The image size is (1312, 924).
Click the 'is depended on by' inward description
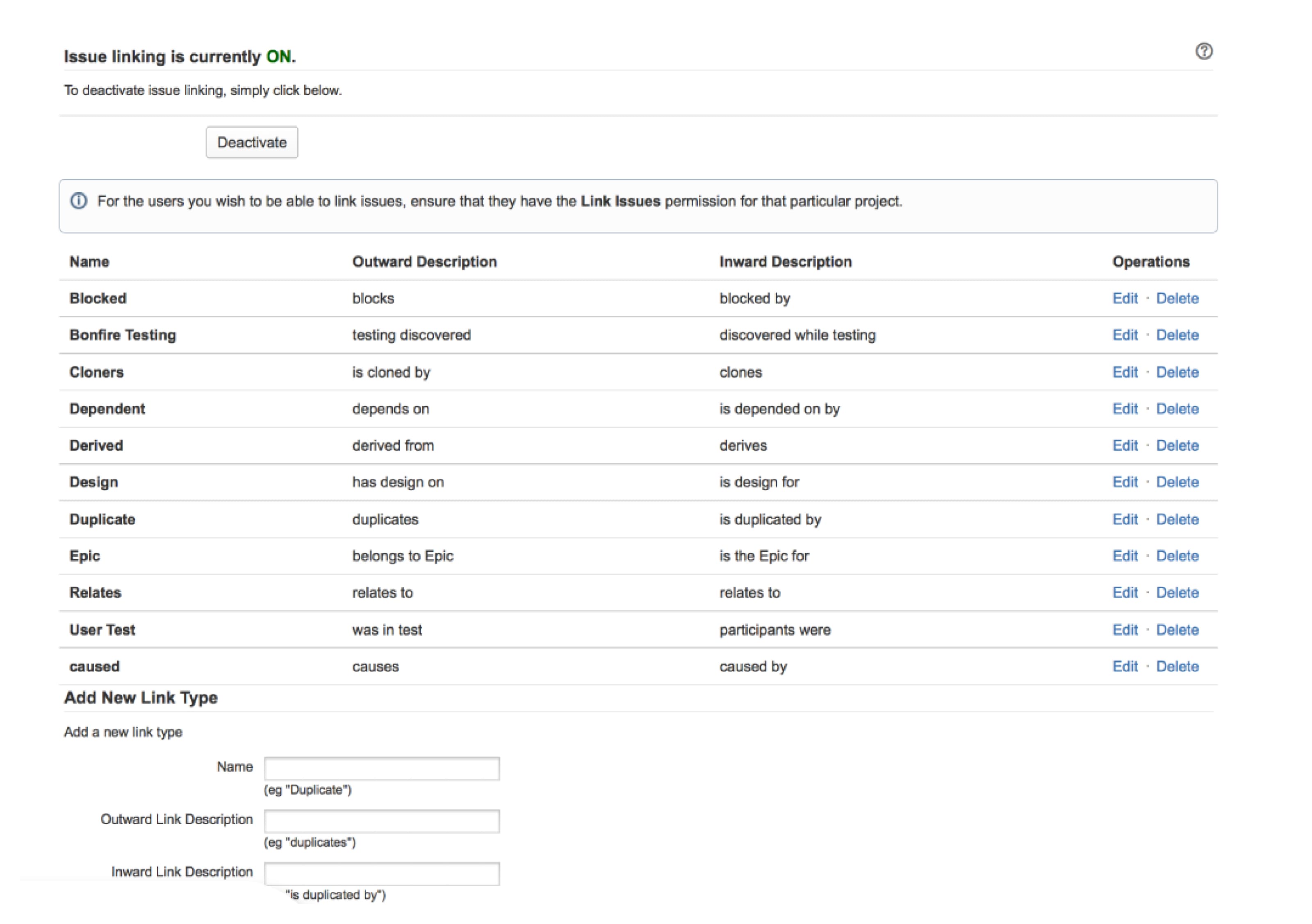[x=779, y=409]
